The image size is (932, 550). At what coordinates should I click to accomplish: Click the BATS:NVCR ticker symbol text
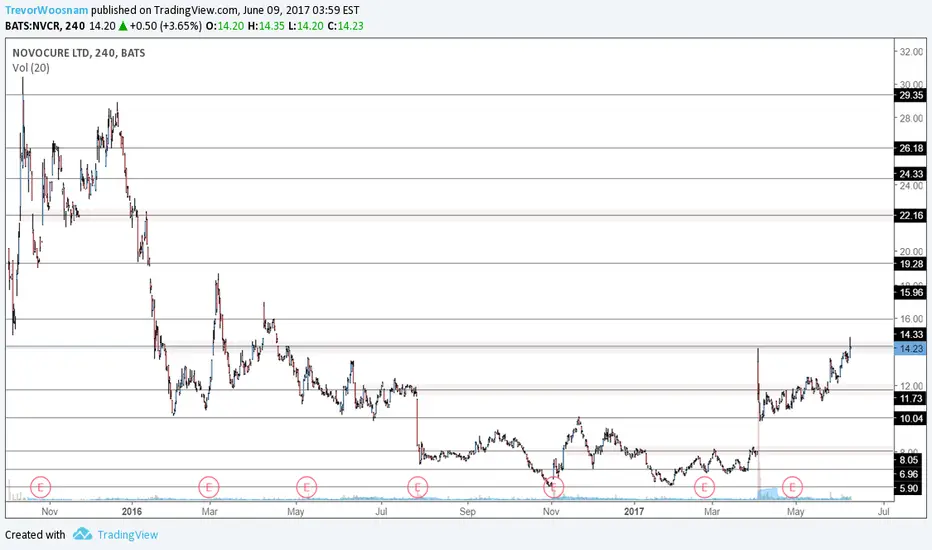[33, 26]
